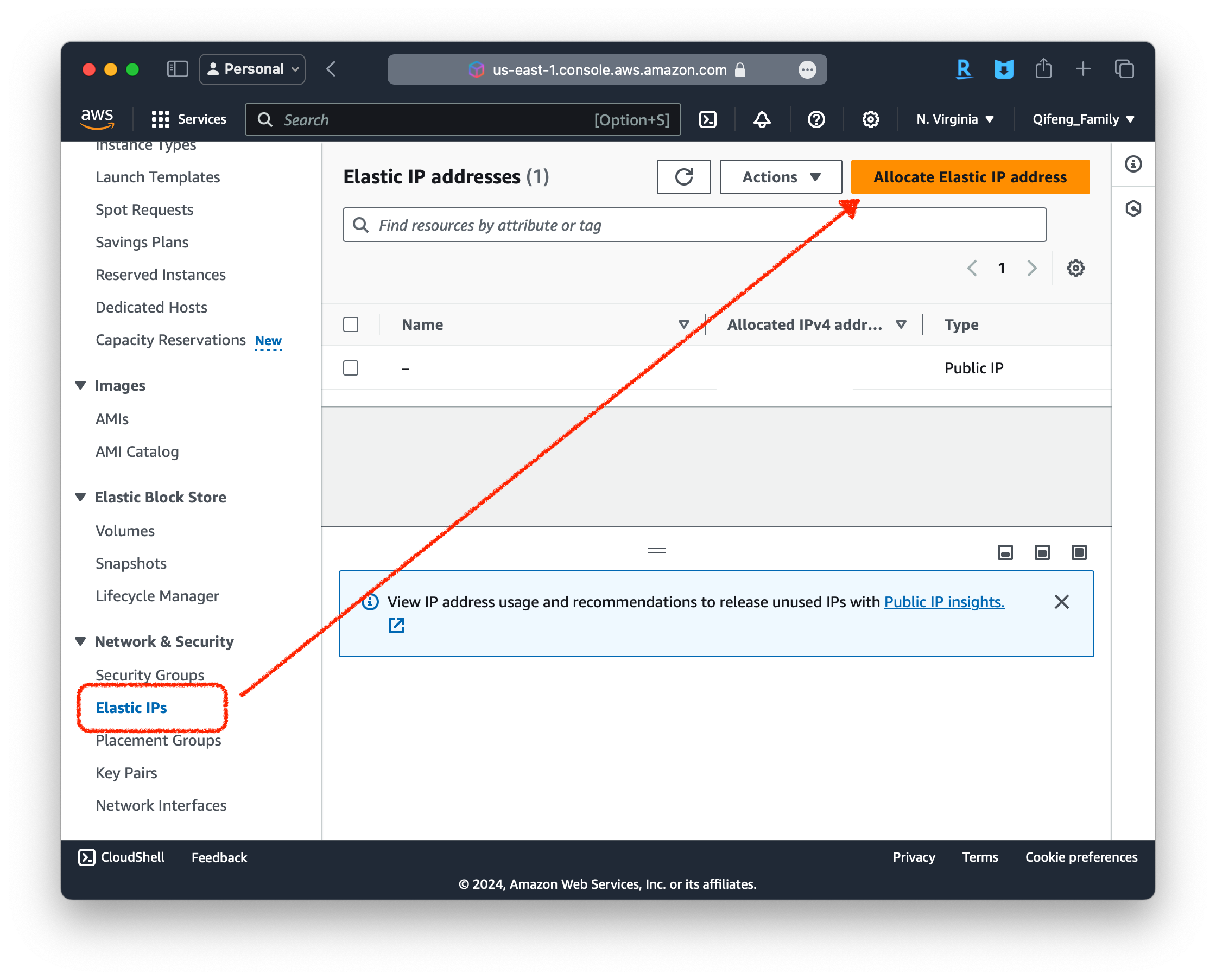Open Lifecycle Manager in sidebar
1216x980 pixels.
[157, 597]
